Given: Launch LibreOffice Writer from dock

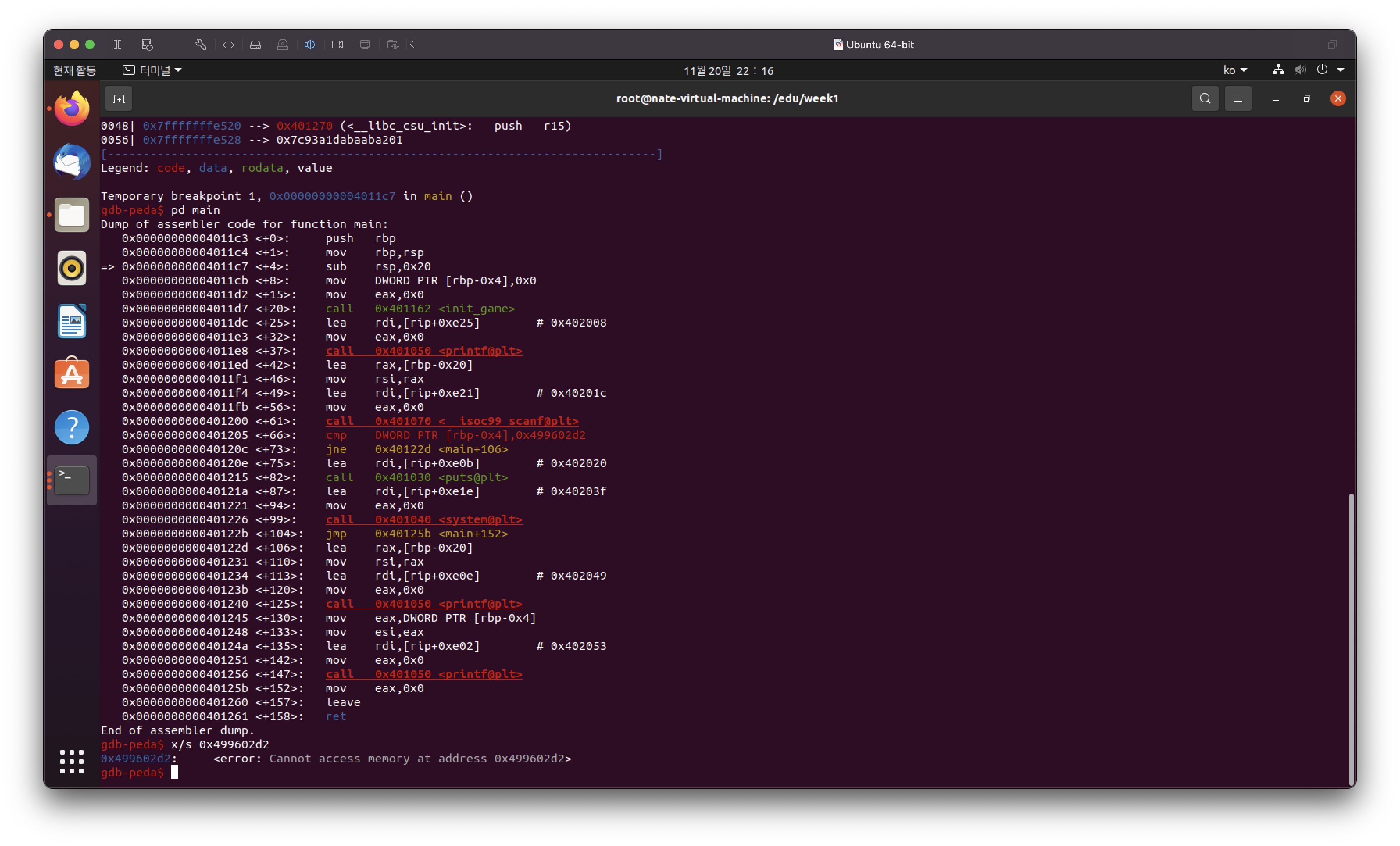Looking at the screenshot, I should pos(71,321).
